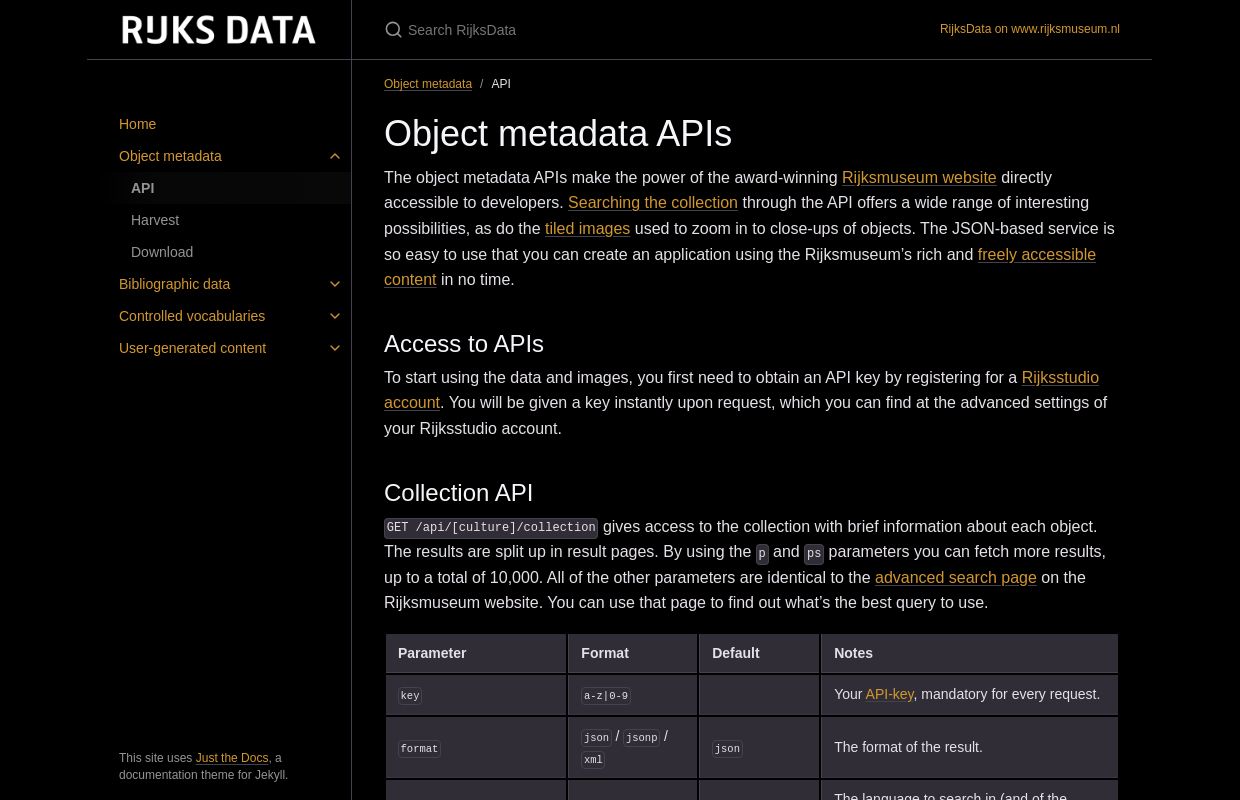Expand the Bibliographic data chevron
This screenshot has width=1240, height=800.
(335, 284)
